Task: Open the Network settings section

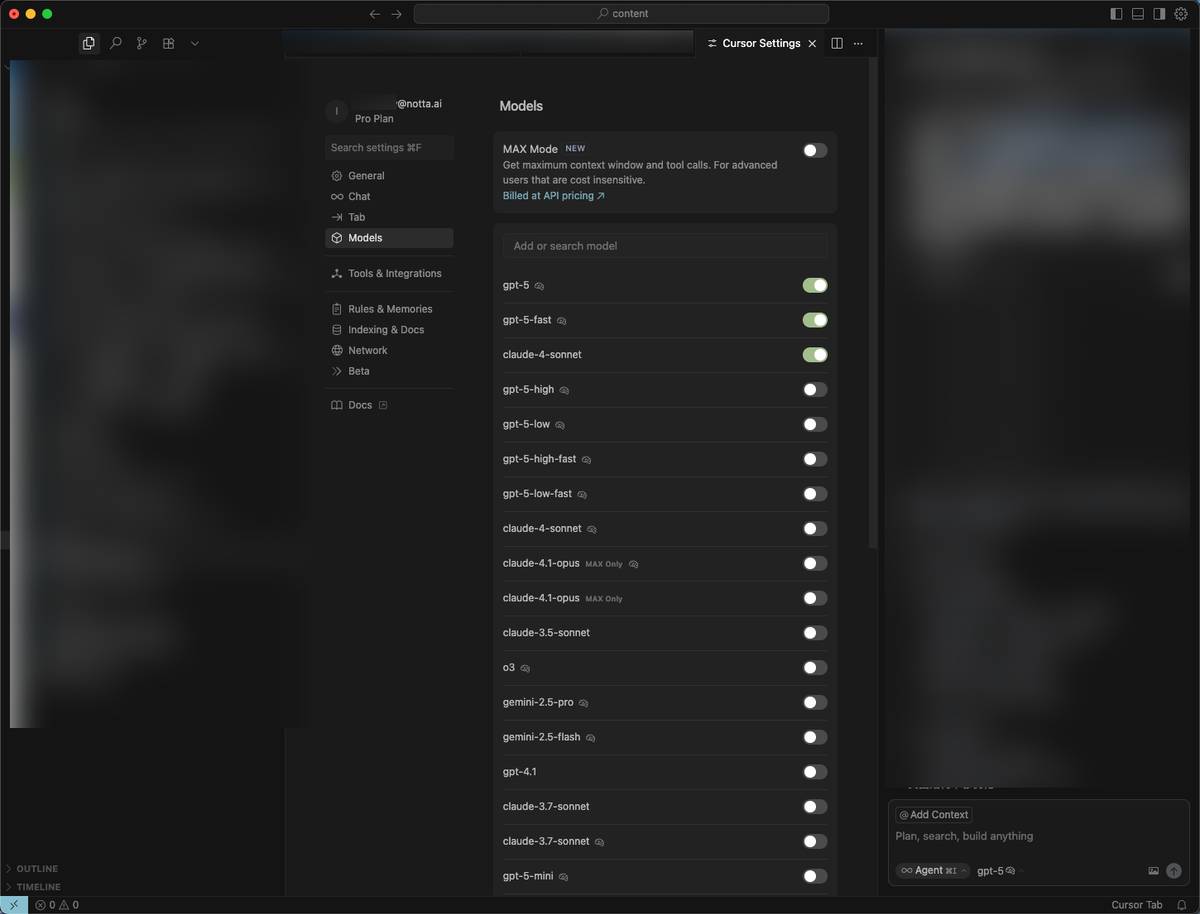Action: tap(389, 350)
